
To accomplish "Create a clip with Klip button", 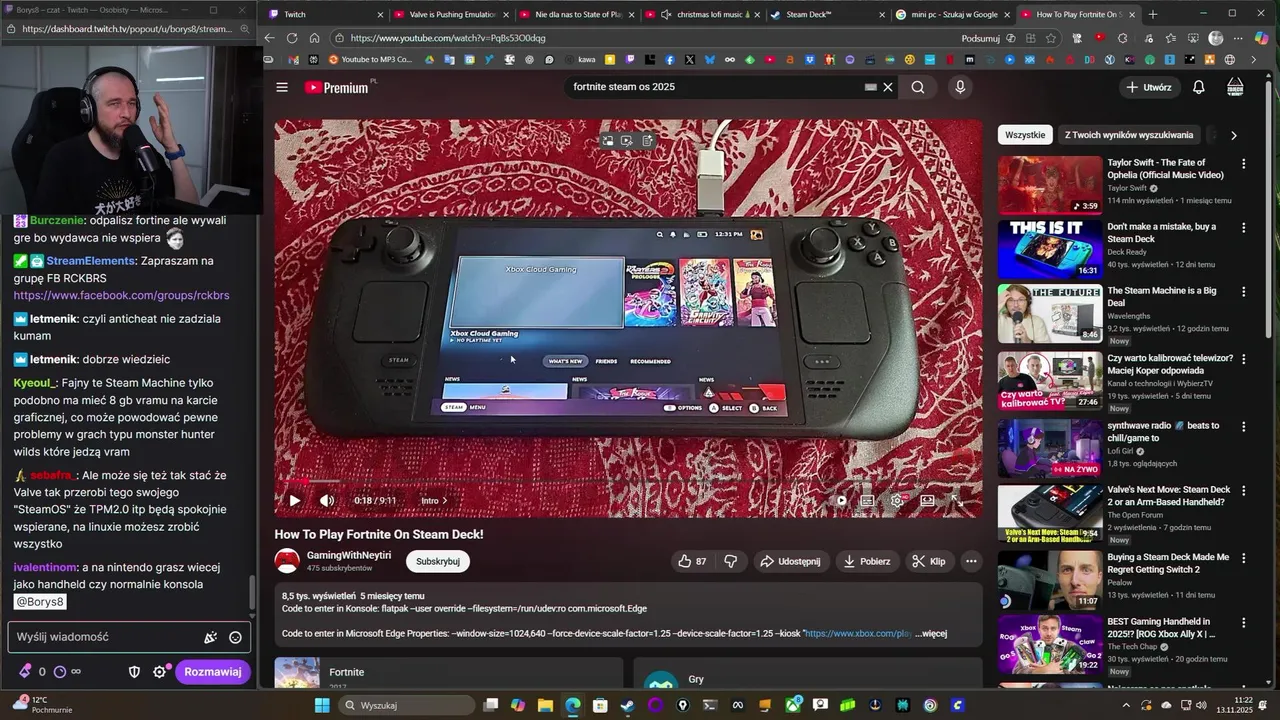I will click(x=928, y=561).
